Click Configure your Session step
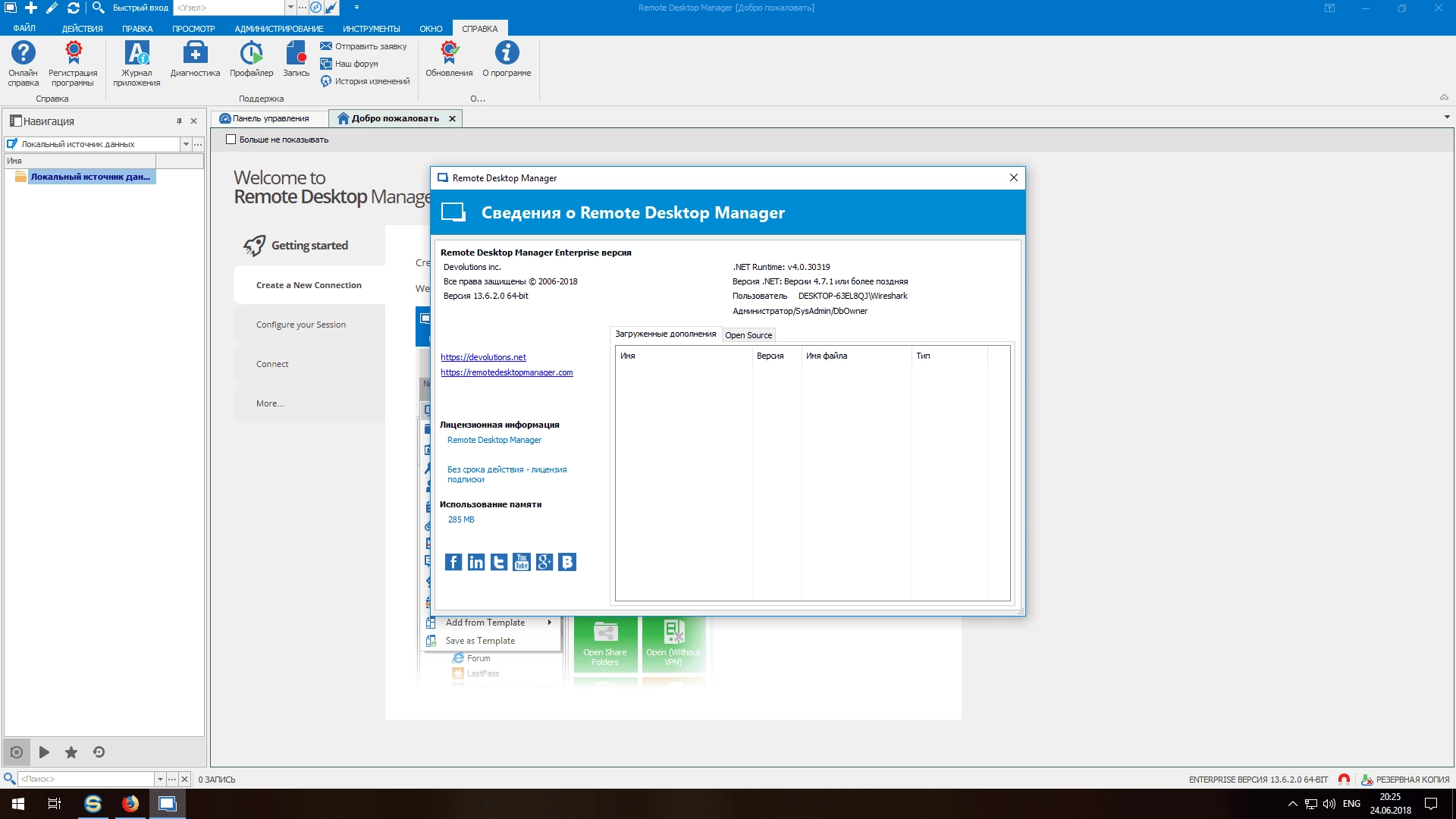This screenshot has height=819, width=1456. click(x=309, y=325)
